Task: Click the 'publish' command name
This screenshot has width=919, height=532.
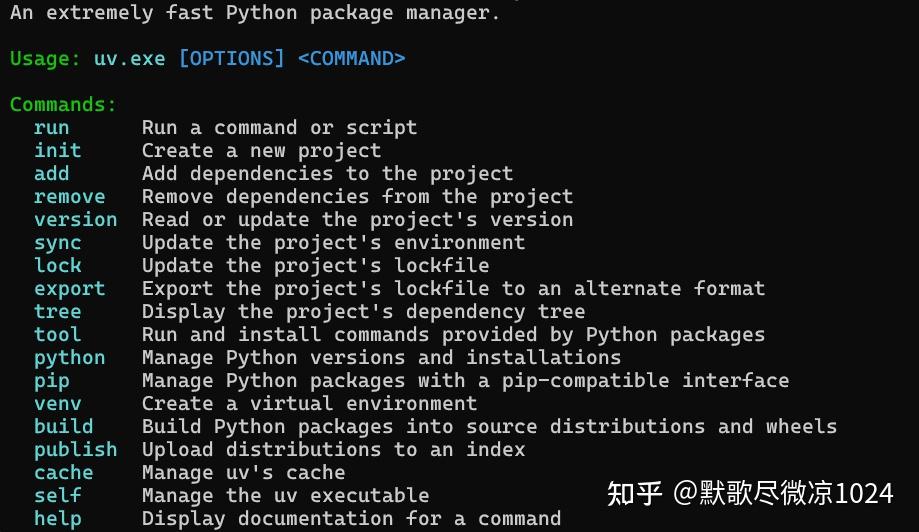Action: click(x=75, y=450)
